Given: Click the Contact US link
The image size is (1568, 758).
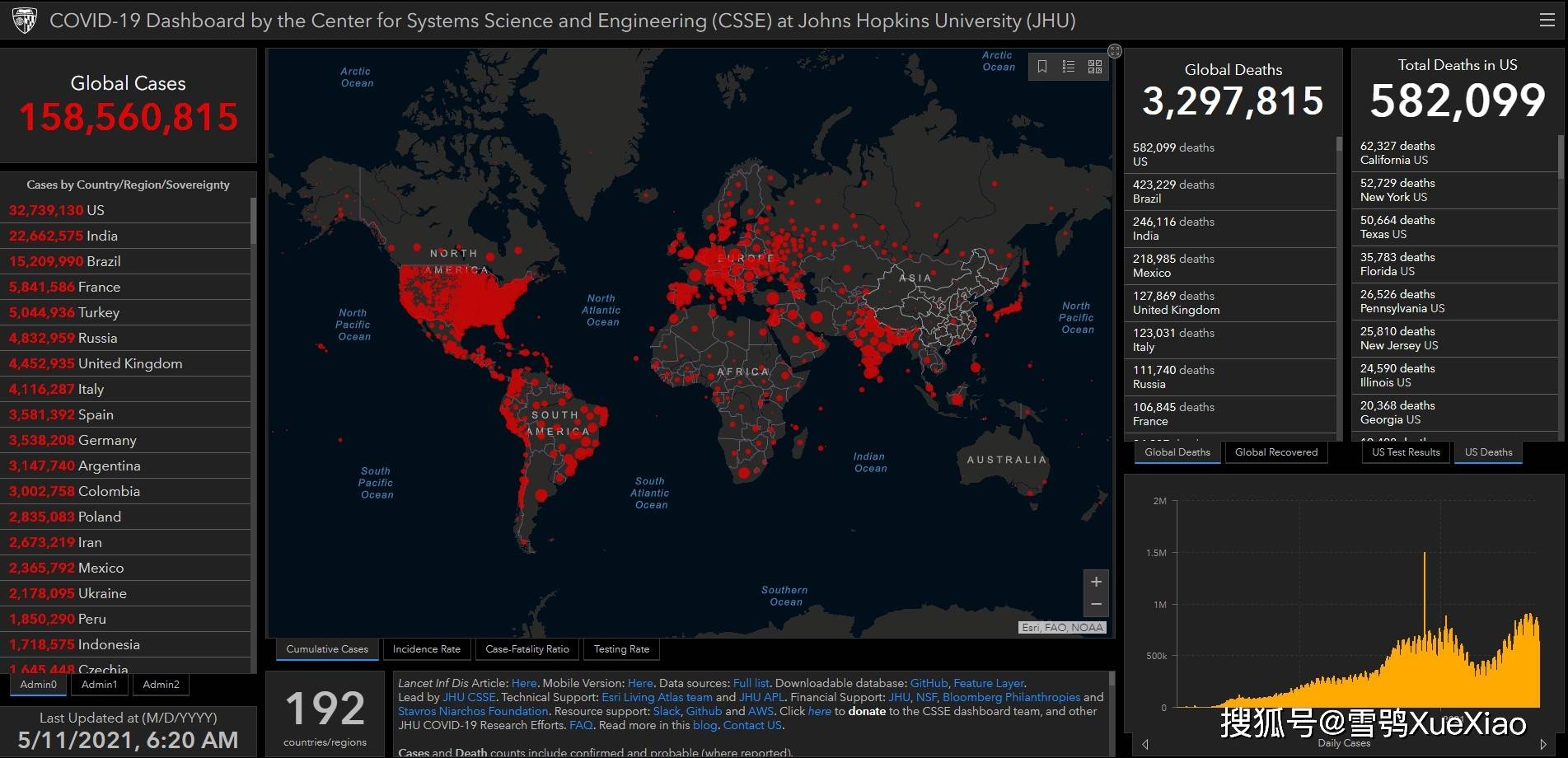Looking at the screenshot, I should point(752,725).
